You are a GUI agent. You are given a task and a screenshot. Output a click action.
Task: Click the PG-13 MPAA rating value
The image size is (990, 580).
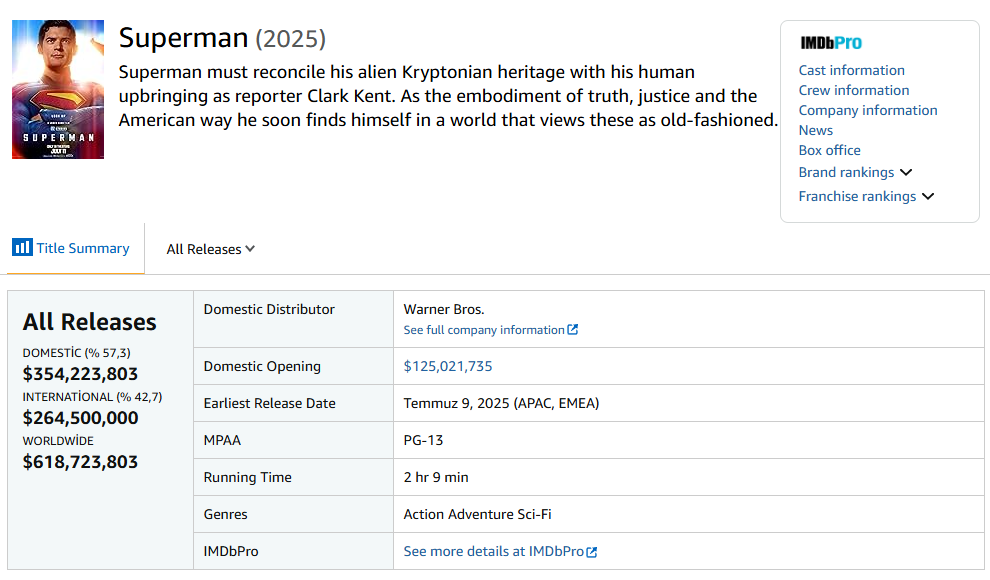pyautogui.click(x=423, y=440)
